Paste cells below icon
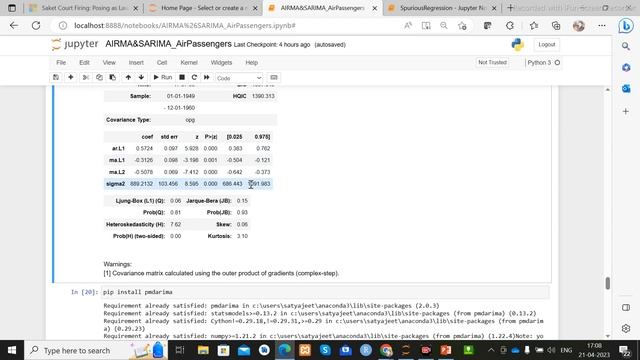Screen dimensions: 640x360 click(113, 78)
